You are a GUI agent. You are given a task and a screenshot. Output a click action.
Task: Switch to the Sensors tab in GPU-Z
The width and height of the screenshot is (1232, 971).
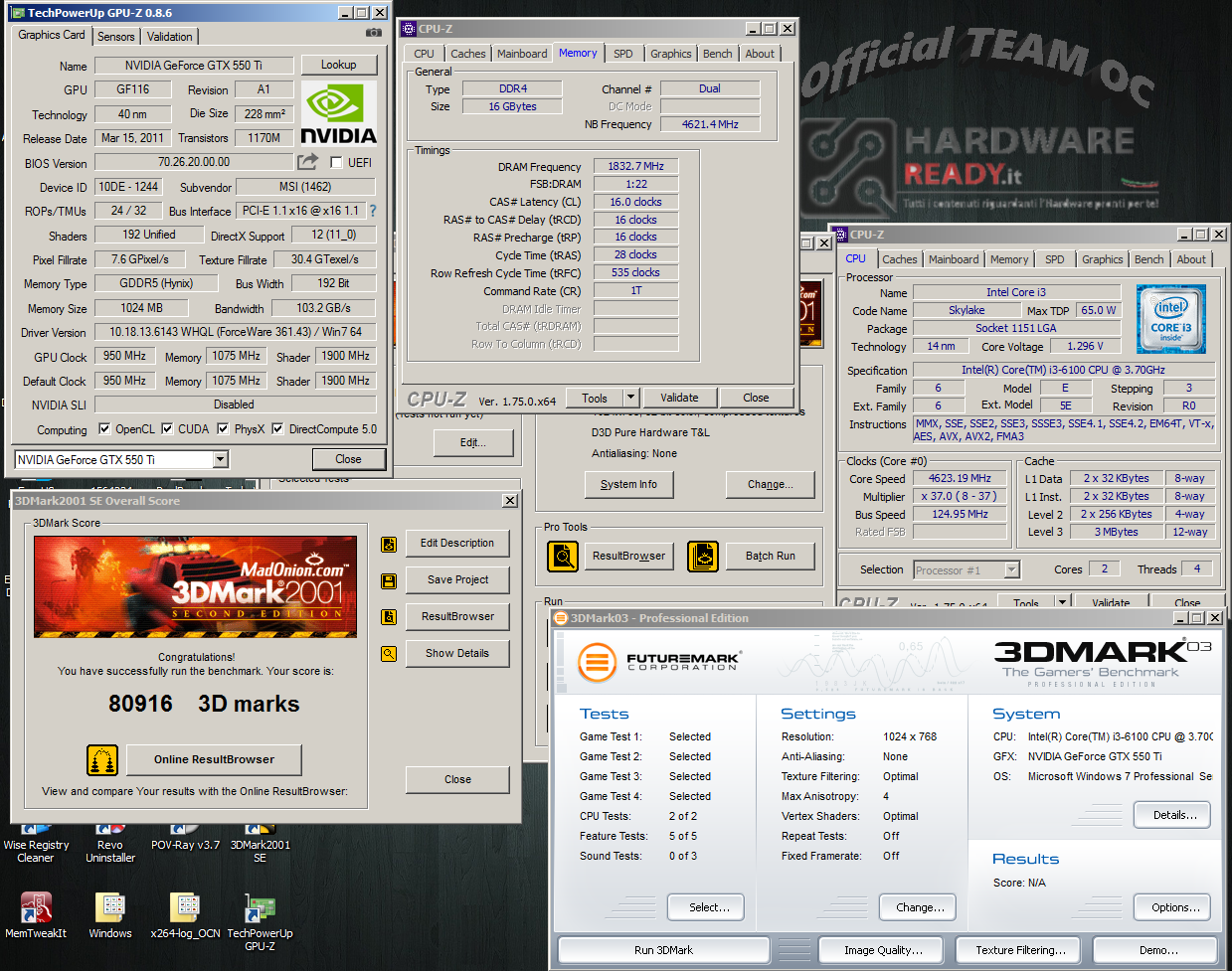(x=115, y=36)
